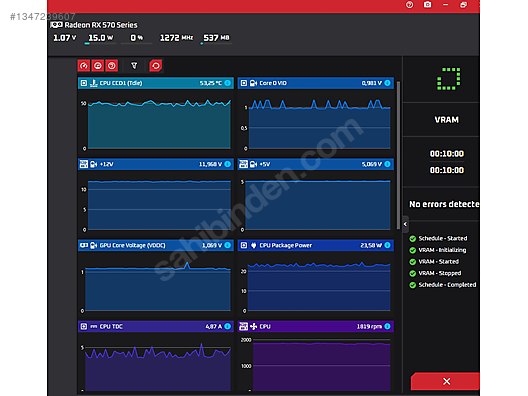Click the CPU TDC header label
The width and height of the screenshot is (528, 396).
[111, 326]
